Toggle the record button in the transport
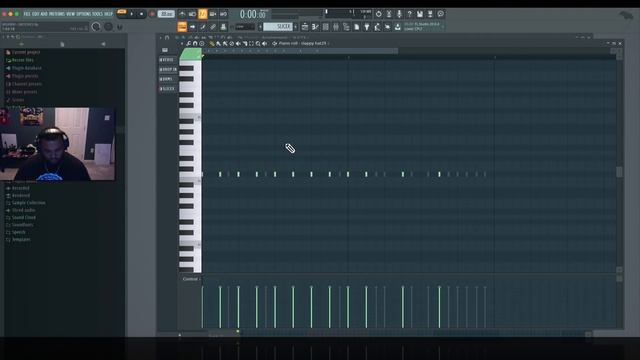 [152, 14]
